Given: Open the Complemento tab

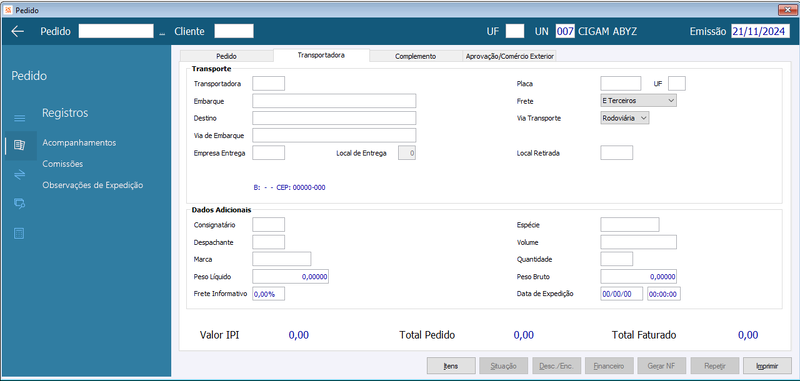Looking at the screenshot, I should (415, 56).
